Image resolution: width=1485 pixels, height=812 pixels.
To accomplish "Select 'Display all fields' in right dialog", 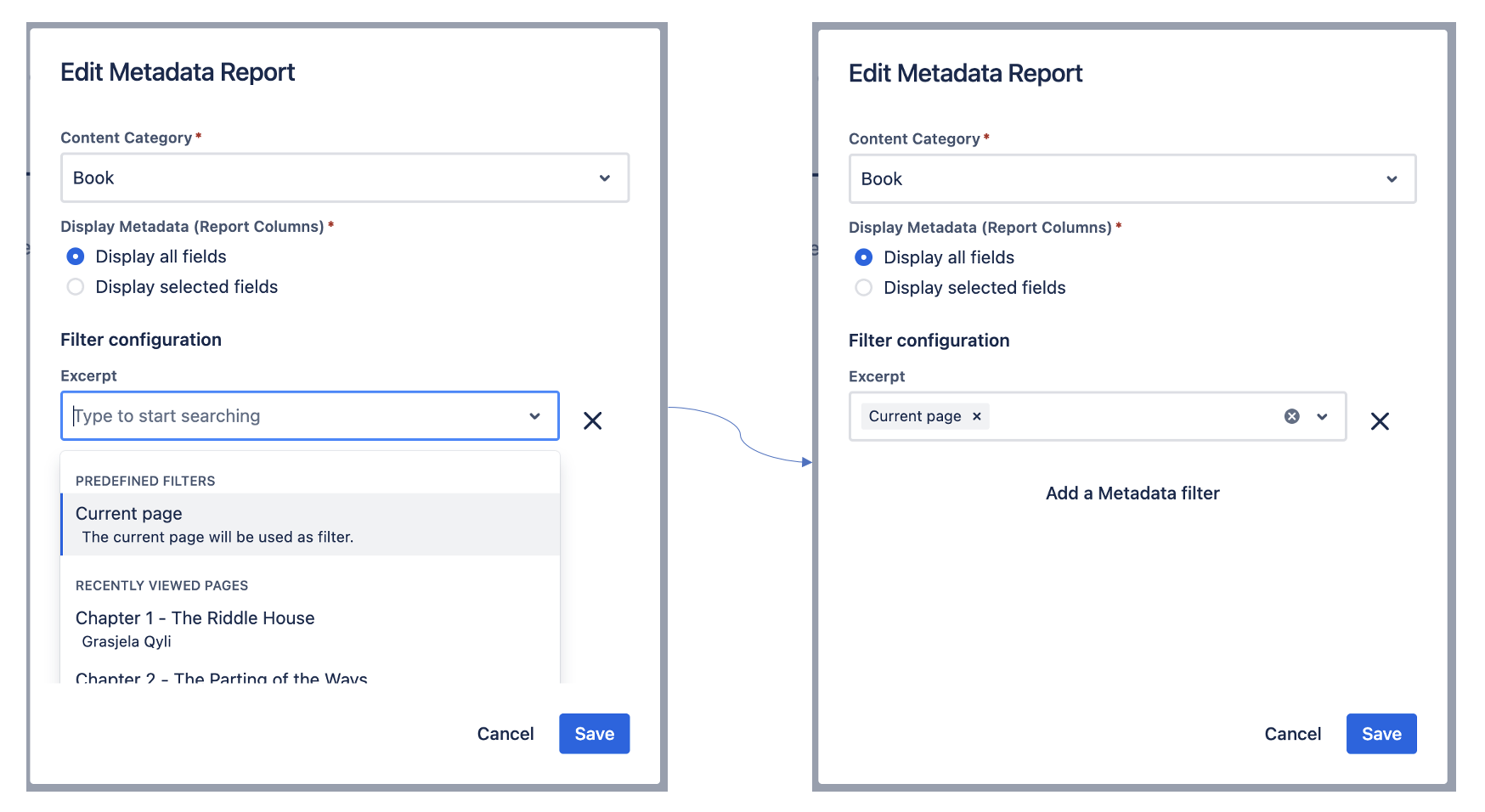I will click(864, 257).
